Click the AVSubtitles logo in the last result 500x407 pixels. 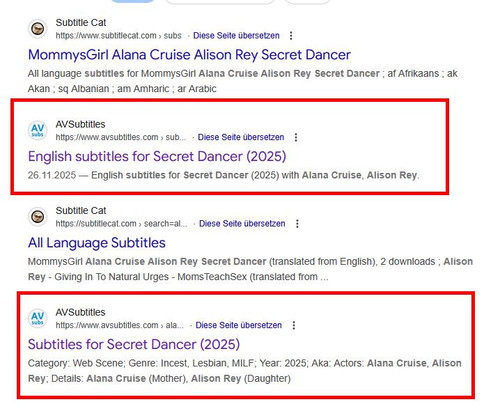[x=38, y=318]
